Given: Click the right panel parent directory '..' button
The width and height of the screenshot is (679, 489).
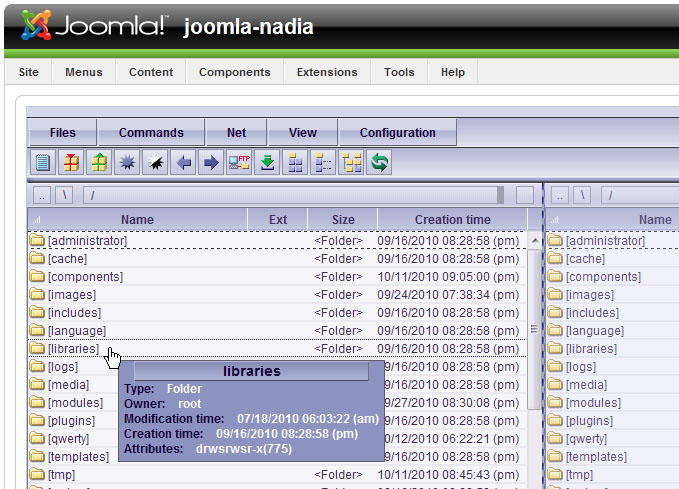Looking at the screenshot, I should click(559, 196).
